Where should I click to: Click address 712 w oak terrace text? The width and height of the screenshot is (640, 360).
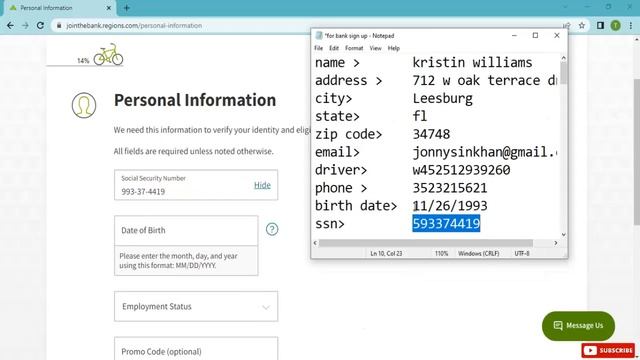click(x=485, y=80)
